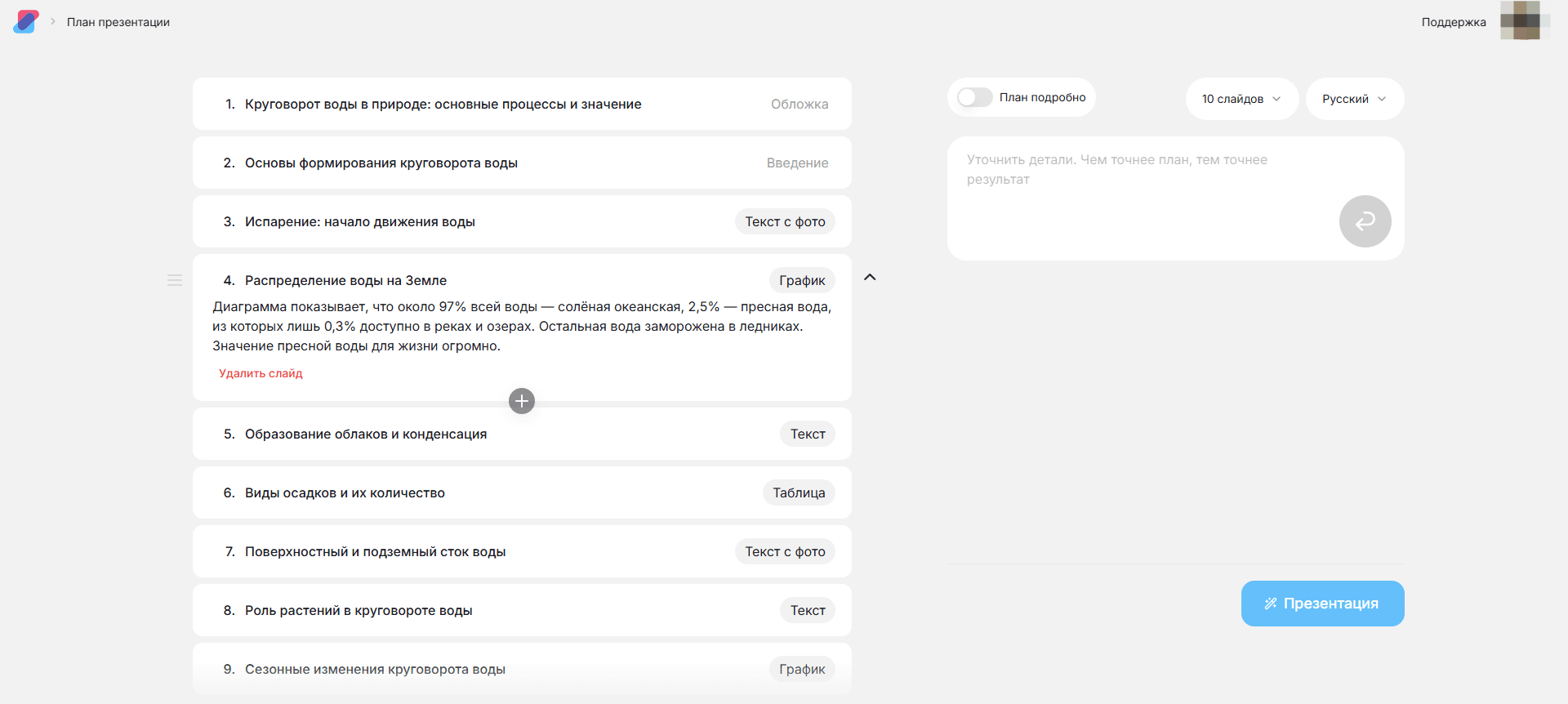Viewport: 1568px width, 704px height.
Task: Open the "Русский" language dropdown
Action: click(x=1354, y=99)
